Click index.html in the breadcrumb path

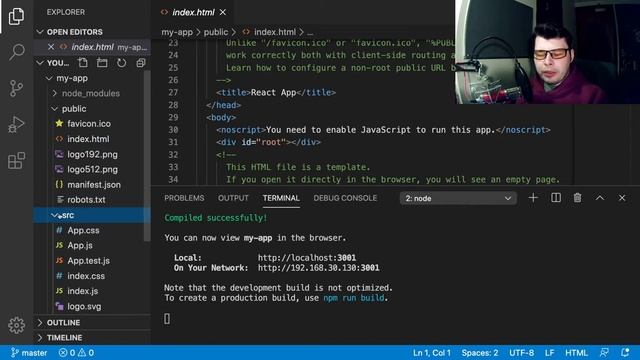point(275,32)
